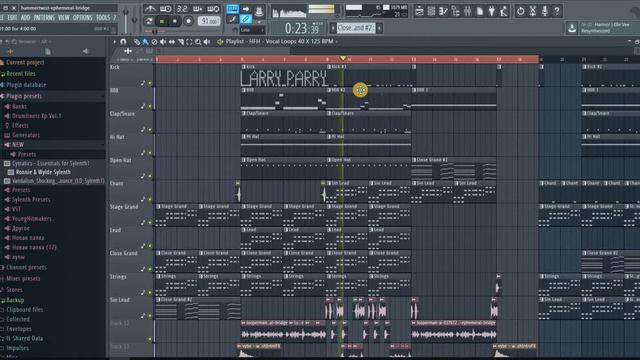
Task: Expand the YoungHitmakers folder
Action: [31, 219]
